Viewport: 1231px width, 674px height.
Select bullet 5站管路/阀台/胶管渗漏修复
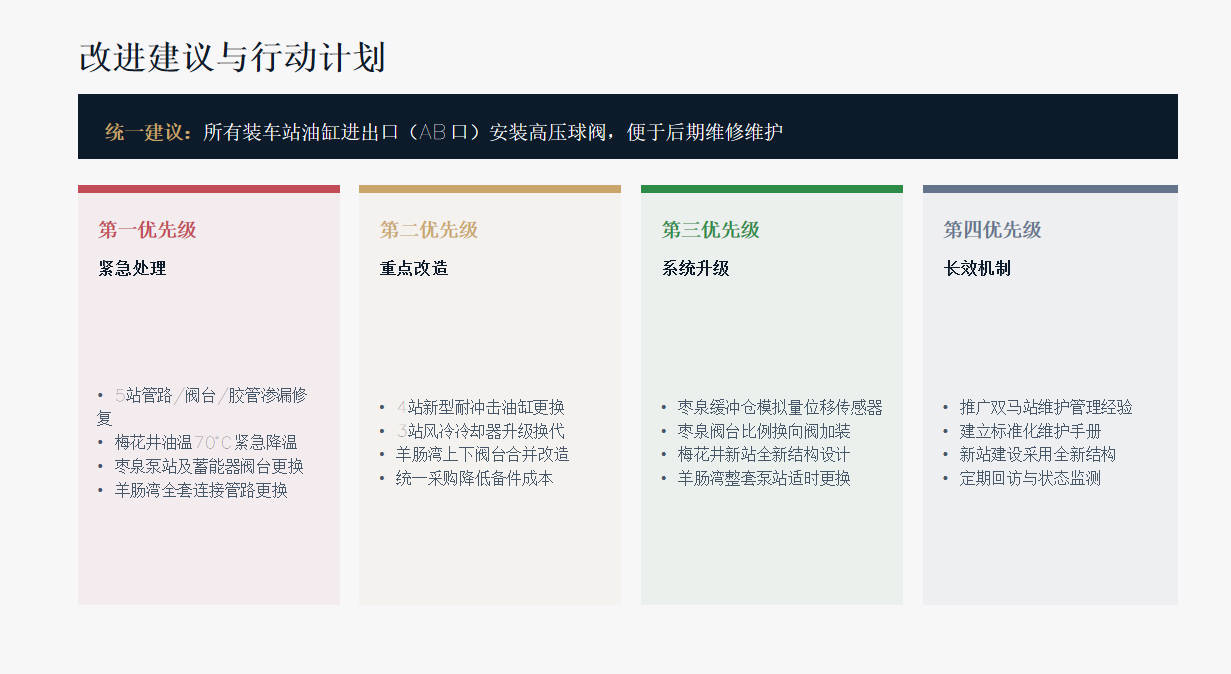pyautogui.click(x=201, y=406)
